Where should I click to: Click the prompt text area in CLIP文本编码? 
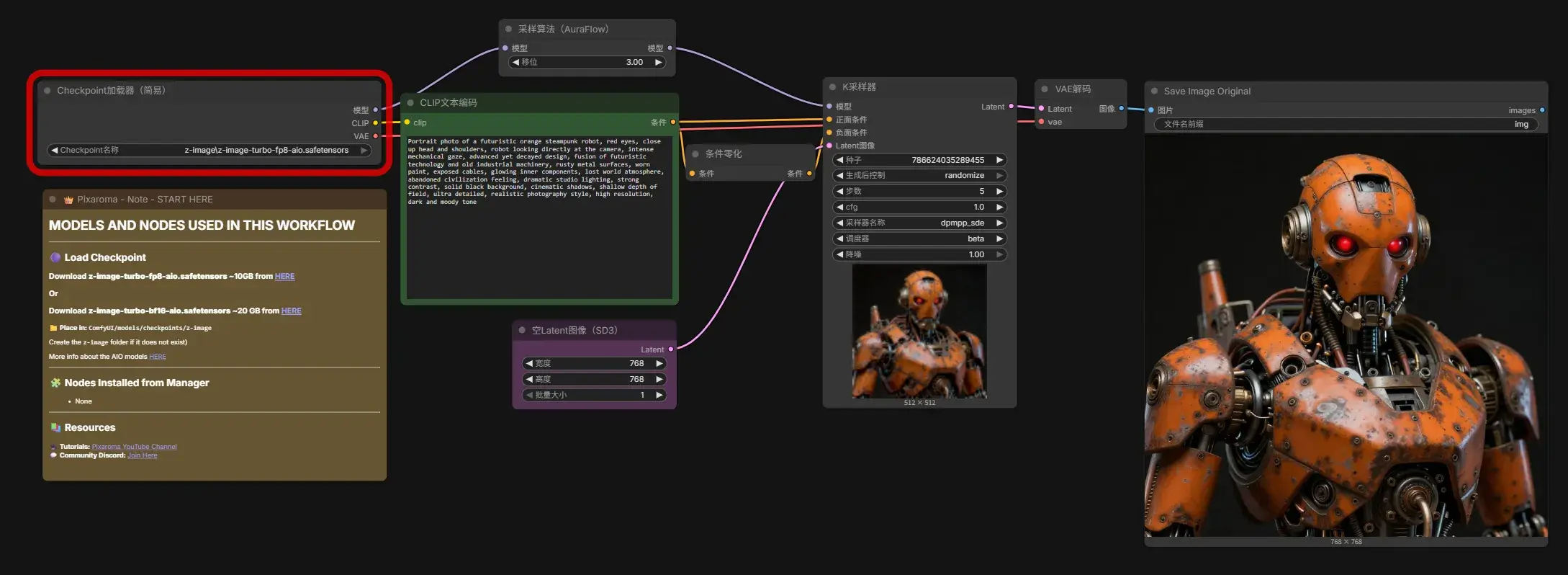(539, 217)
